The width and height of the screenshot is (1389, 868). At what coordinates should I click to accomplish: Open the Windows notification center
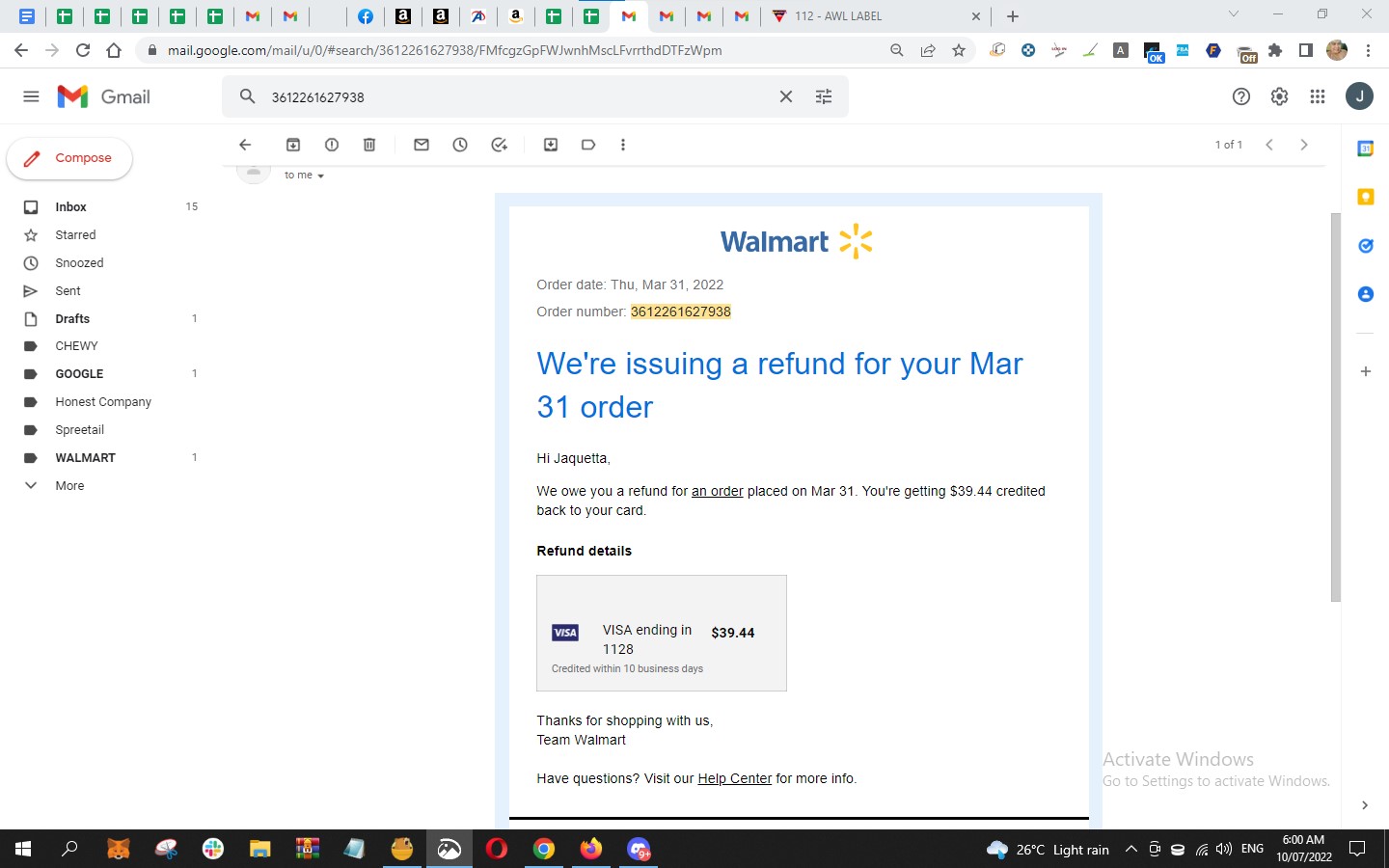click(1357, 849)
